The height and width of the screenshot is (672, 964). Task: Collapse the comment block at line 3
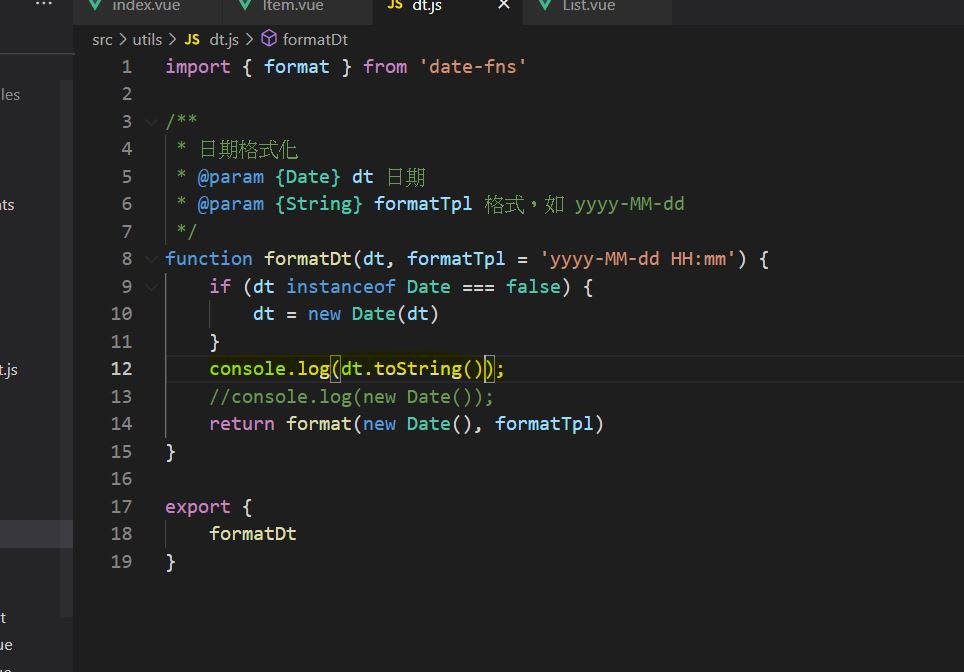(151, 122)
